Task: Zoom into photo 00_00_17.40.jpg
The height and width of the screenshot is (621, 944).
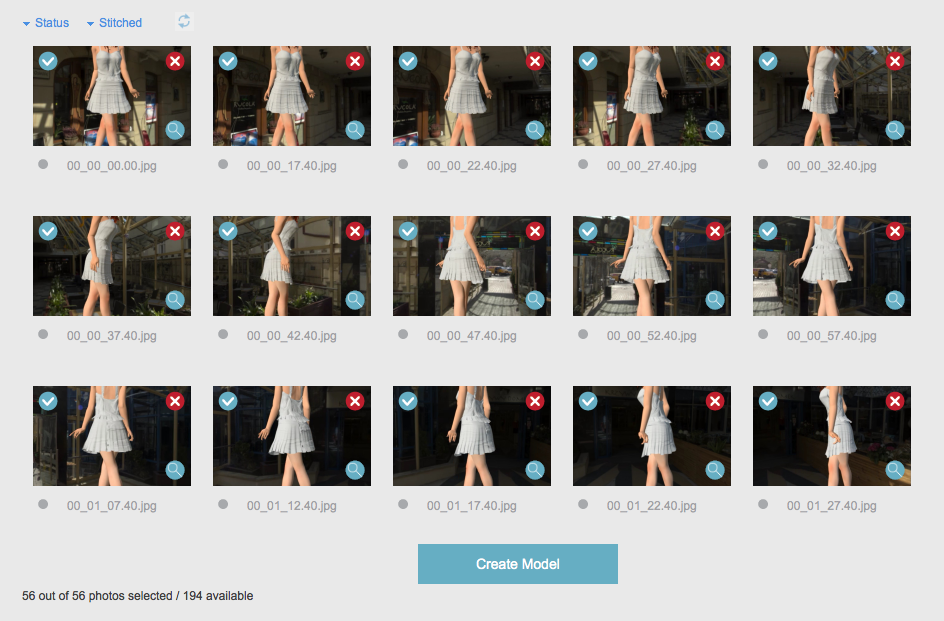Action: [355, 130]
